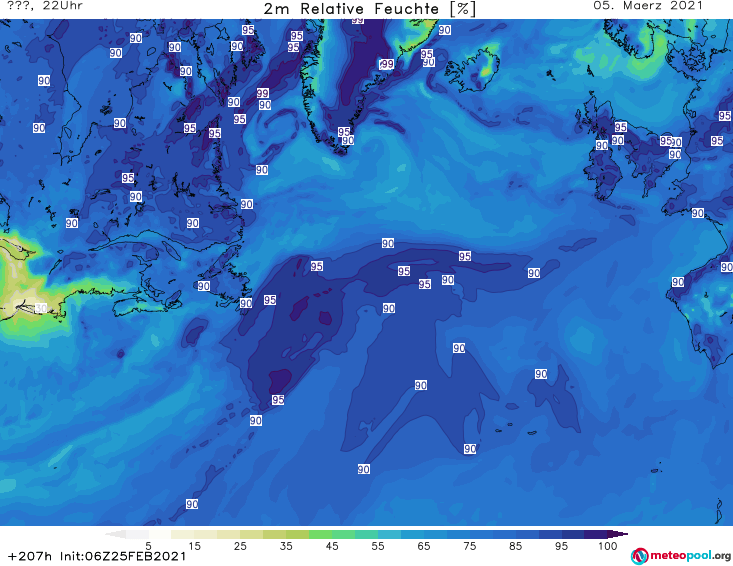733x566 pixels.
Task: Click the meteopool.org logo
Action: (x=681, y=556)
